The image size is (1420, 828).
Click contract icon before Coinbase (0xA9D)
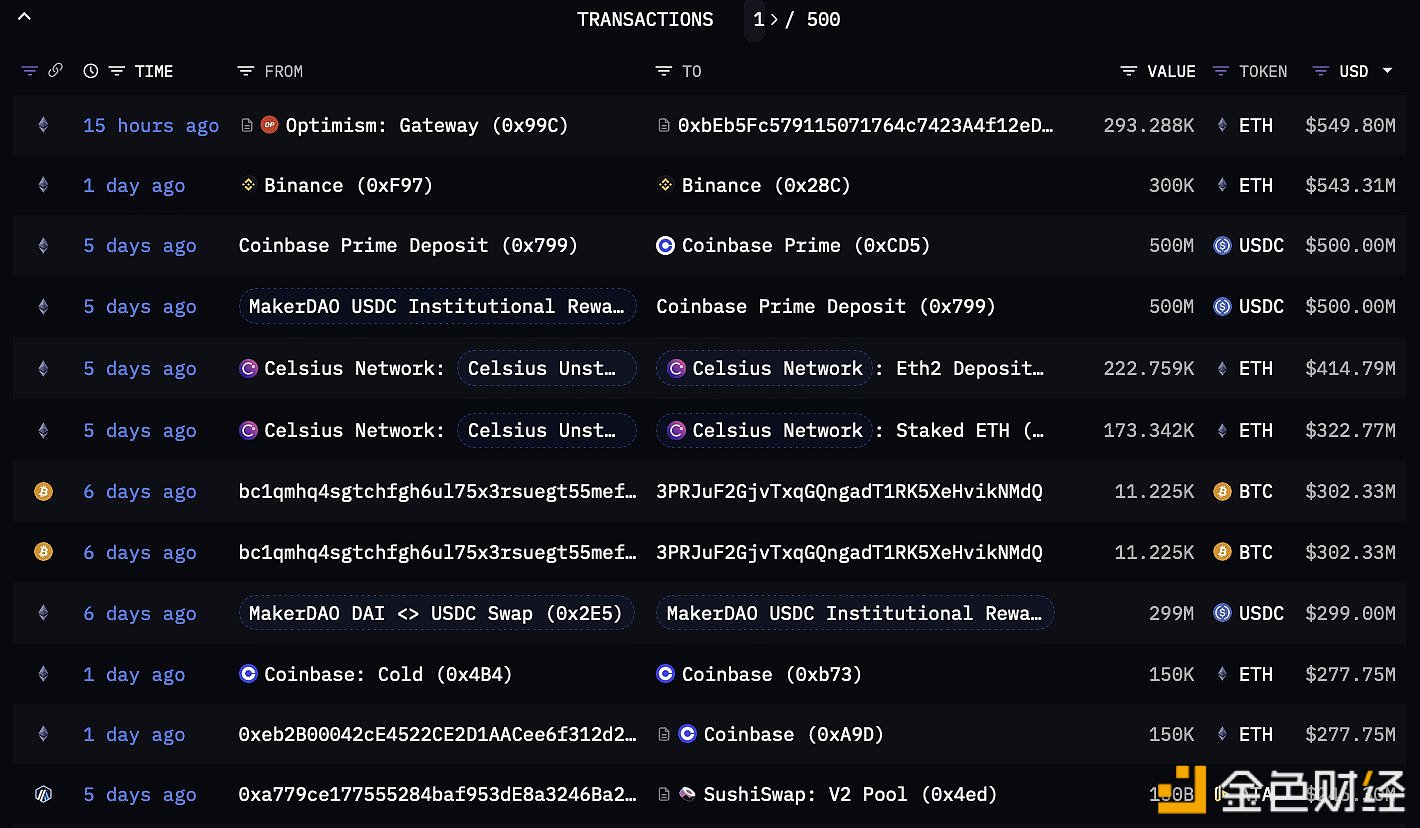664,734
